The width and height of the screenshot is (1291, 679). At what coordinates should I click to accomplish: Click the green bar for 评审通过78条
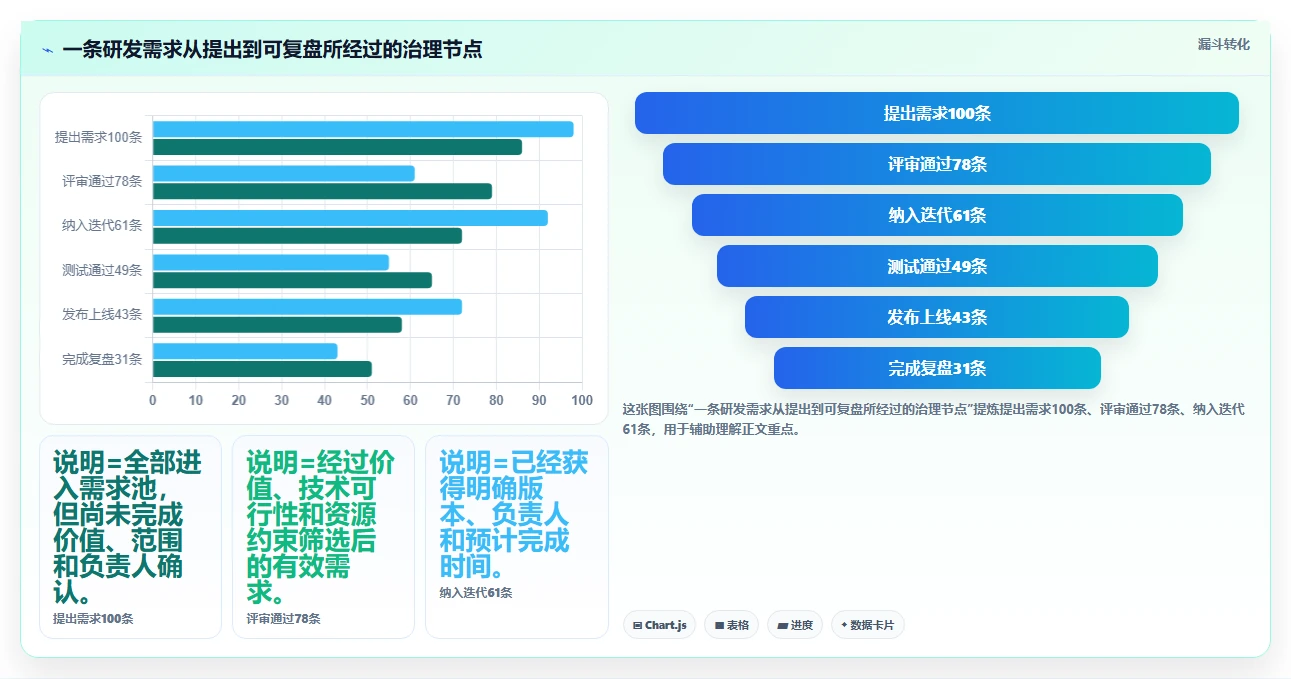tap(322, 191)
